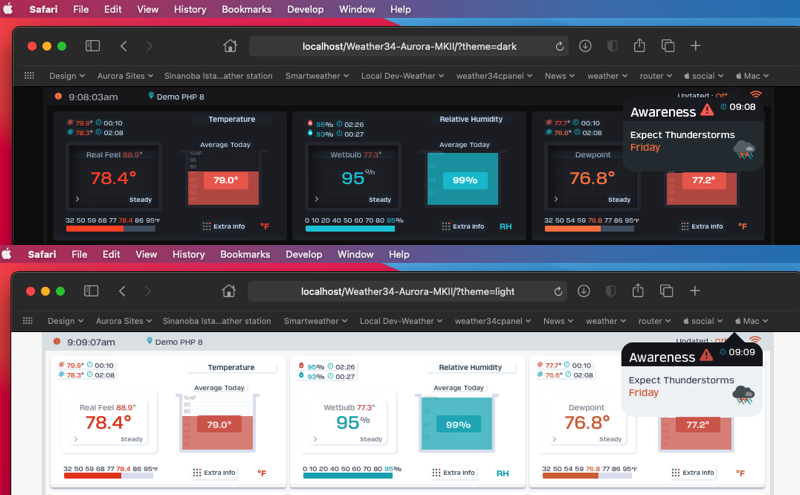The width and height of the screenshot is (800, 495).
Task: Open favorites grid in dark-theme window's bookmarks bar
Action: coord(29,76)
